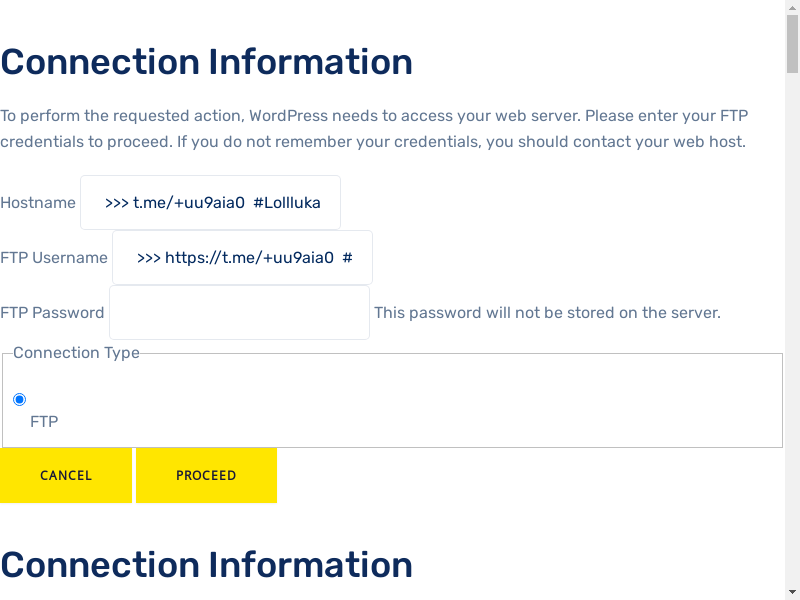The image size is (800, 600).
Task: Select the FTP connection type radio button
Action: click(20, 400)
